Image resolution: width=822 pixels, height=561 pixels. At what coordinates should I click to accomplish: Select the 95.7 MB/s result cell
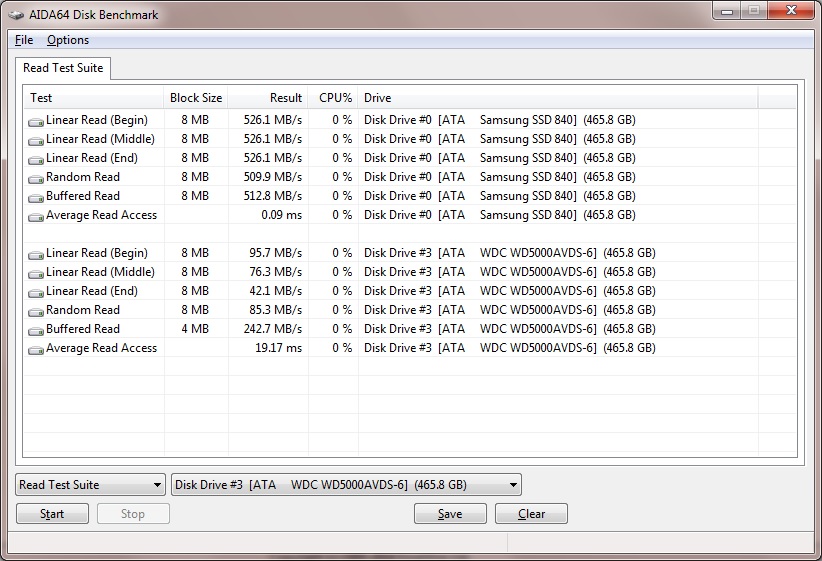click(x=276, y=253)
